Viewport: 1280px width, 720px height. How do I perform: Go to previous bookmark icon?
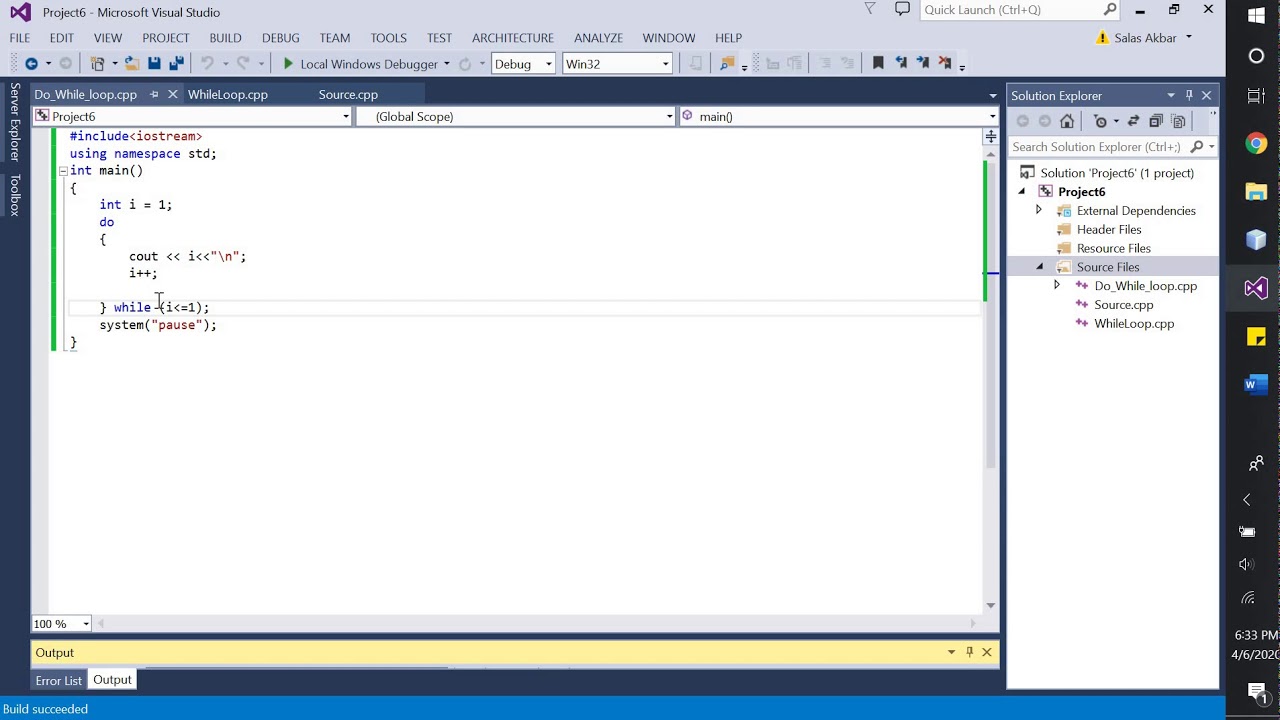(x=901, y=63)
